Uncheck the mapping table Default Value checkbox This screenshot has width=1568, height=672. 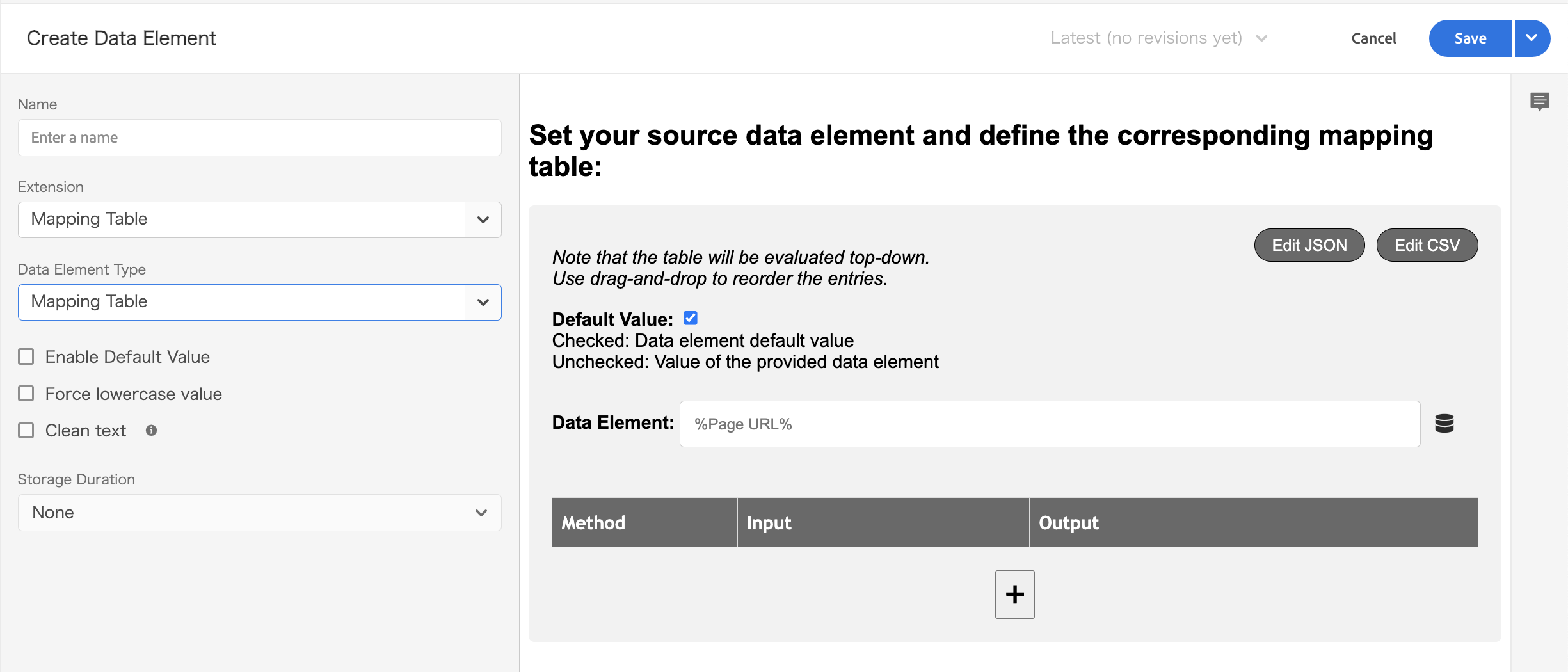pyautogui.click(x=690, y=318)
